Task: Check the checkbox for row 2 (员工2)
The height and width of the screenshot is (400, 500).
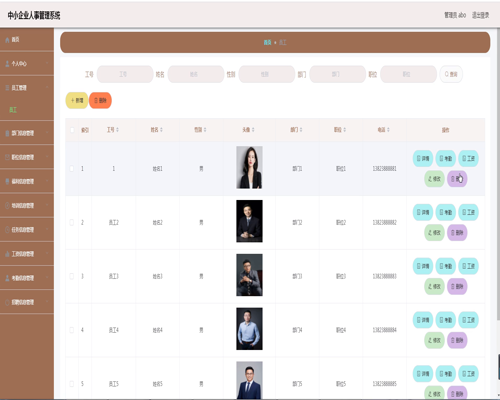Action: click(x=72, y=222)
